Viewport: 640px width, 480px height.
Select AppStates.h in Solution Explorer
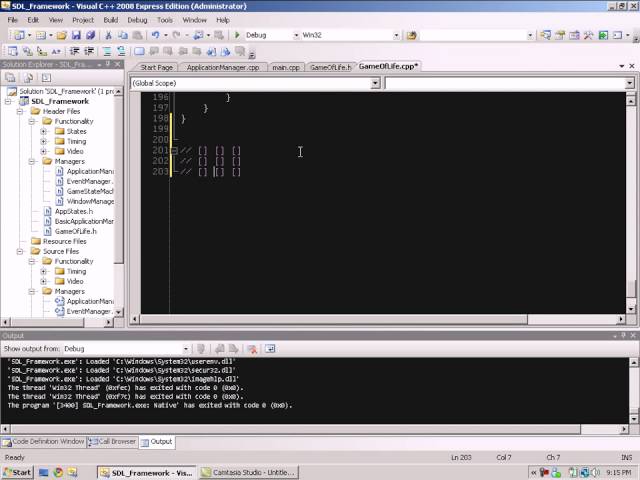click(74, 211)
